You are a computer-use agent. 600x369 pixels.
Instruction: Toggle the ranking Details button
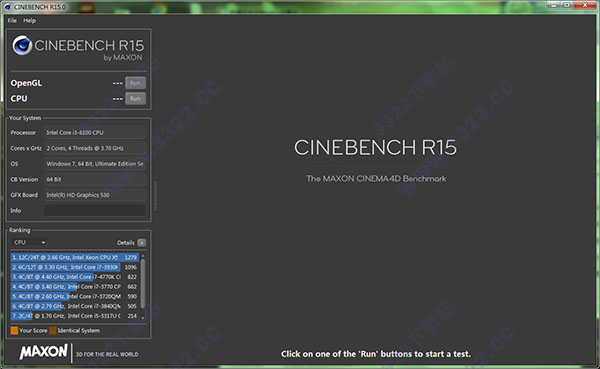[x=142, y=243]
